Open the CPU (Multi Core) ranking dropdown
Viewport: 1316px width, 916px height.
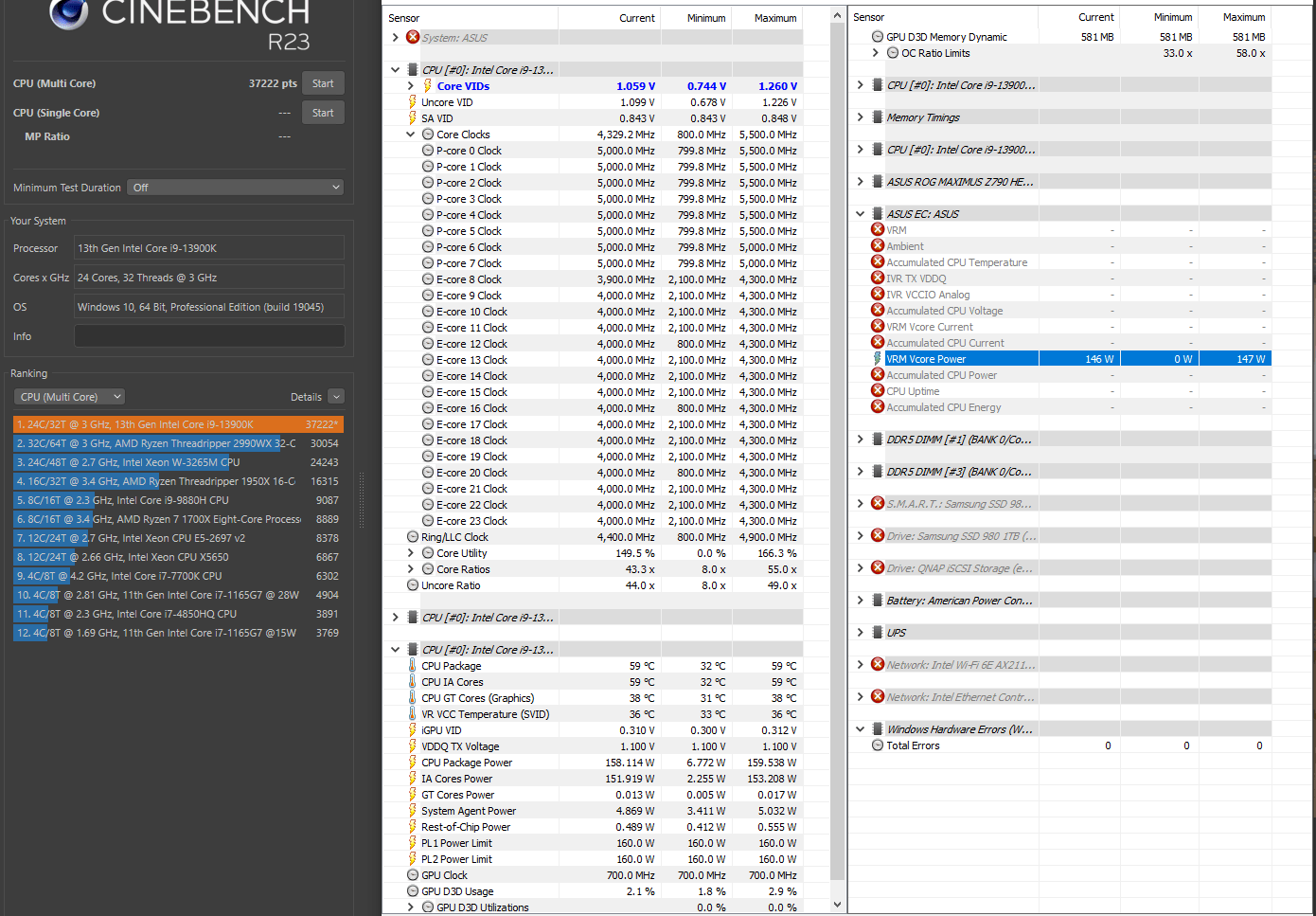(x=70, y=397)
